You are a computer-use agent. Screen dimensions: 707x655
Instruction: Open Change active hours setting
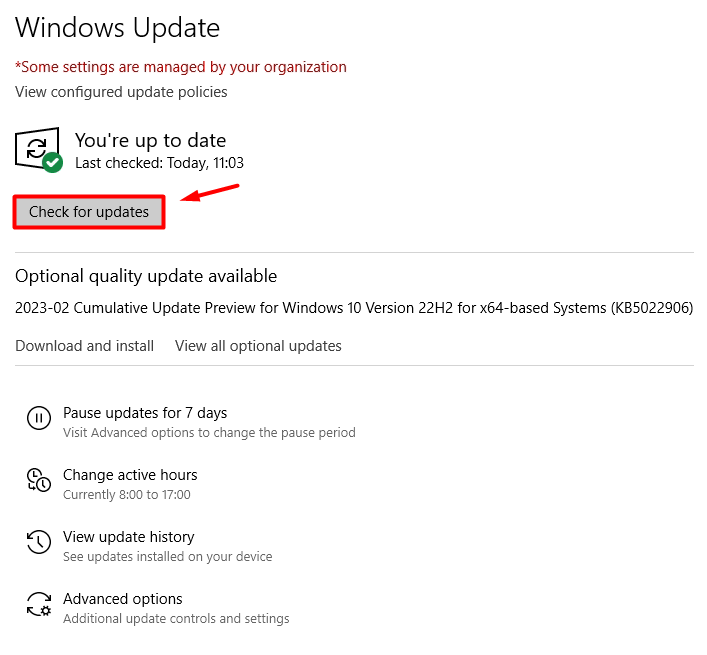pos(130,475)
